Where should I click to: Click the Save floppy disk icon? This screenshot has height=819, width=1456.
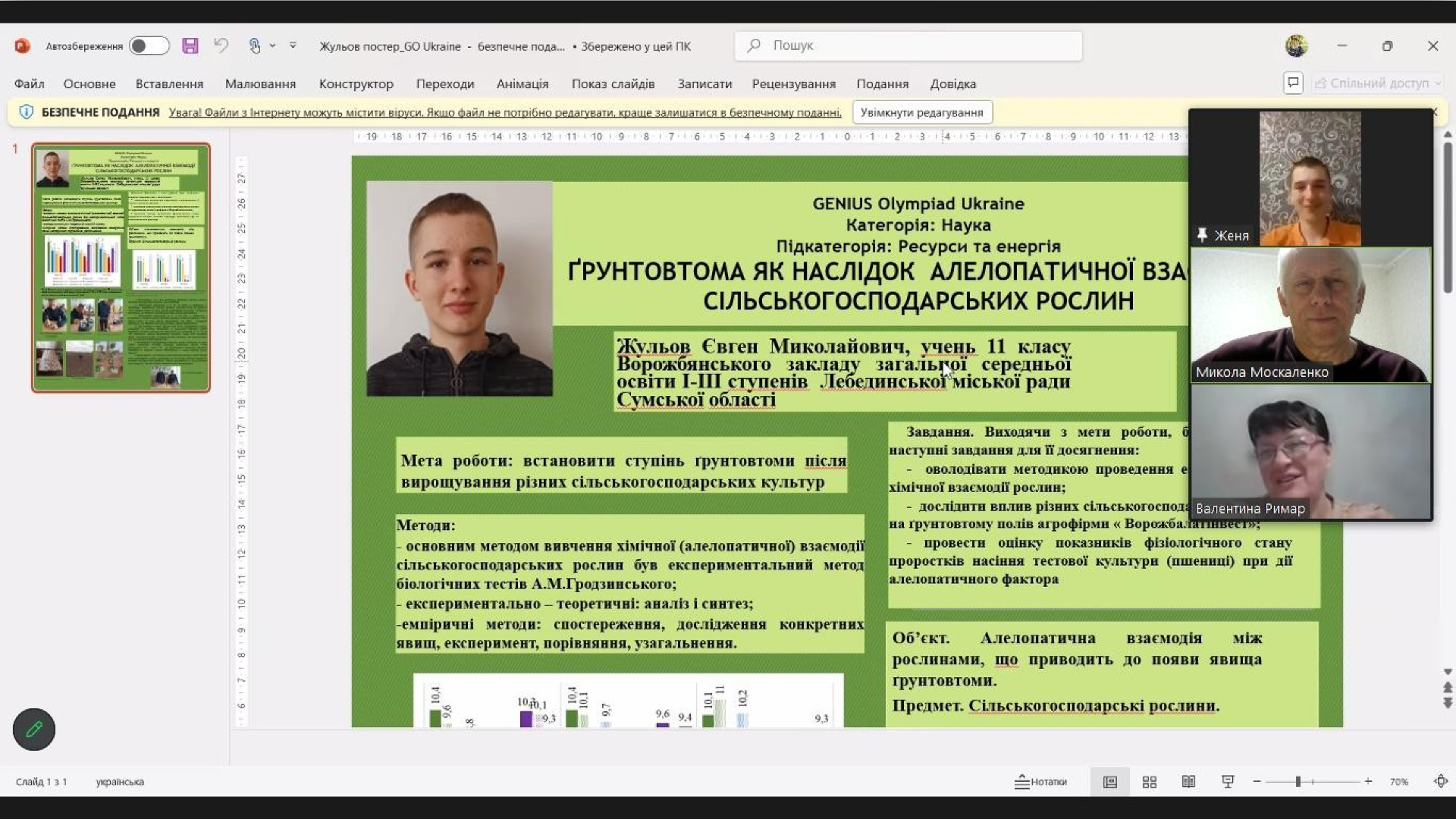[x=190, y=46]
